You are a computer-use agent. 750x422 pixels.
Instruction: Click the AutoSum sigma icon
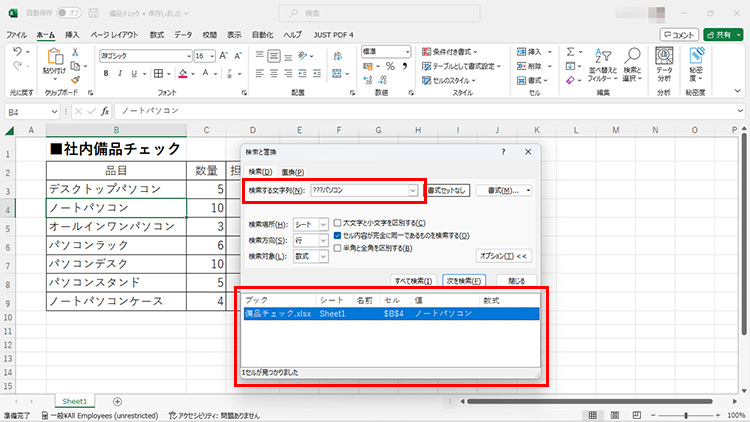tap(569, 51)
